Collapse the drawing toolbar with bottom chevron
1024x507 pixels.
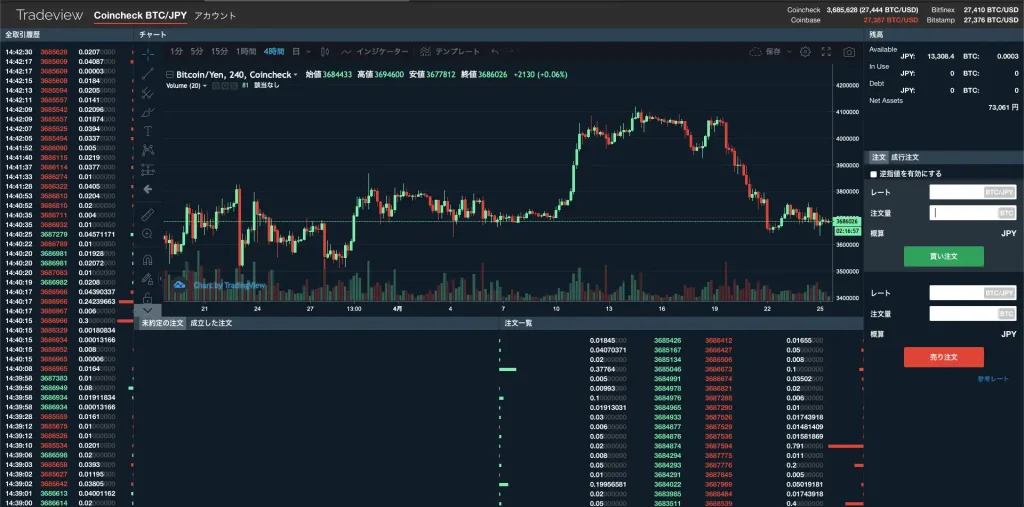click(x=148, y=310)
